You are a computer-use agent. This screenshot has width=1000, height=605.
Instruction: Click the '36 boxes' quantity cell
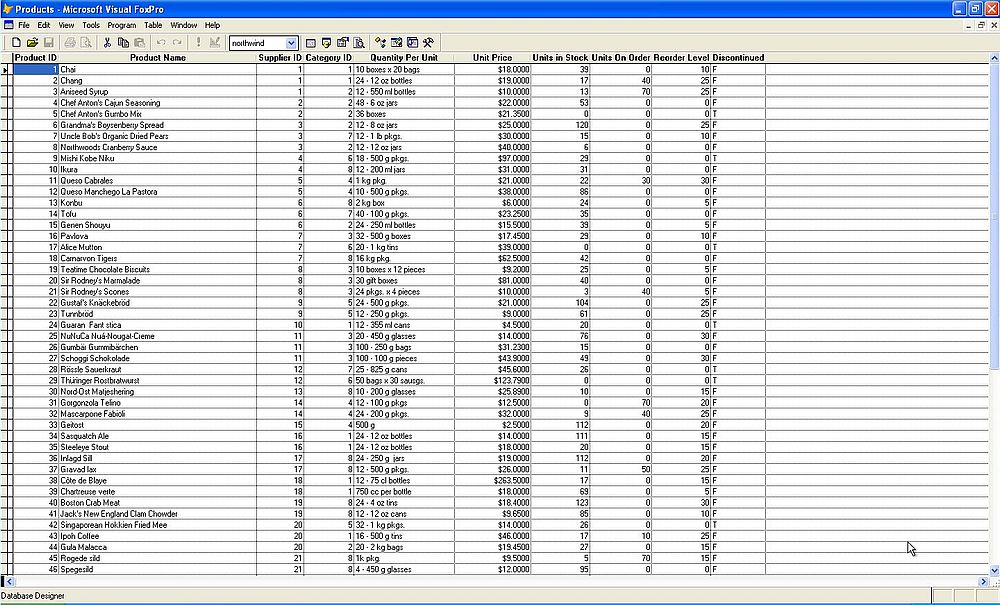tap(404, 114)
